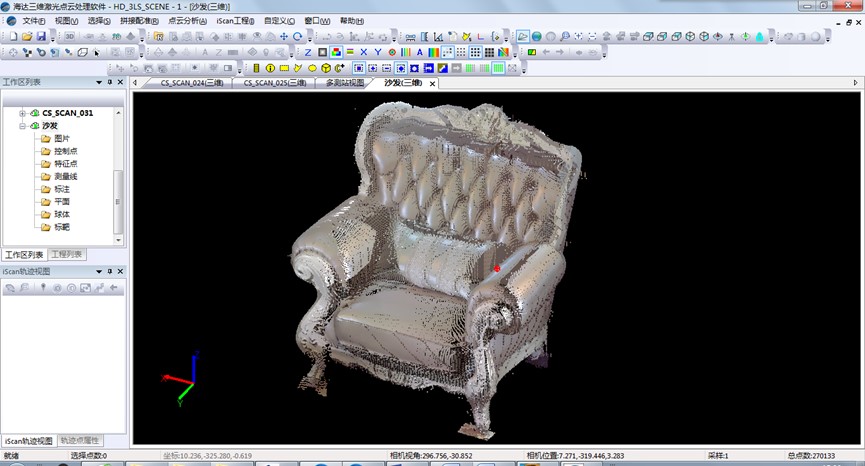Click the rainbow color ramp icon
This screenshot has height=466, width=865.
pos(434,52)
